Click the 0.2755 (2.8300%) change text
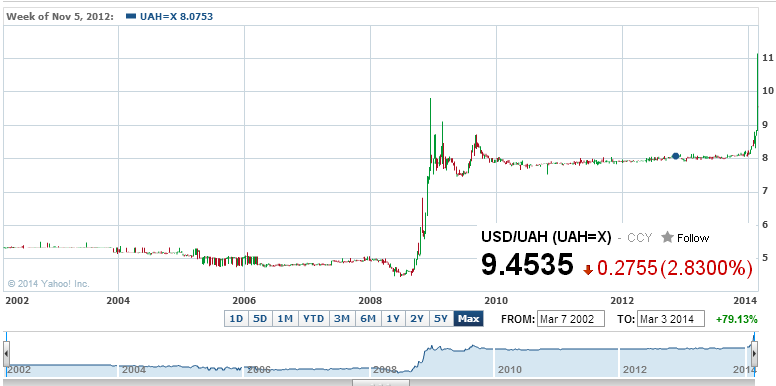776x386 pixels. 675,268
